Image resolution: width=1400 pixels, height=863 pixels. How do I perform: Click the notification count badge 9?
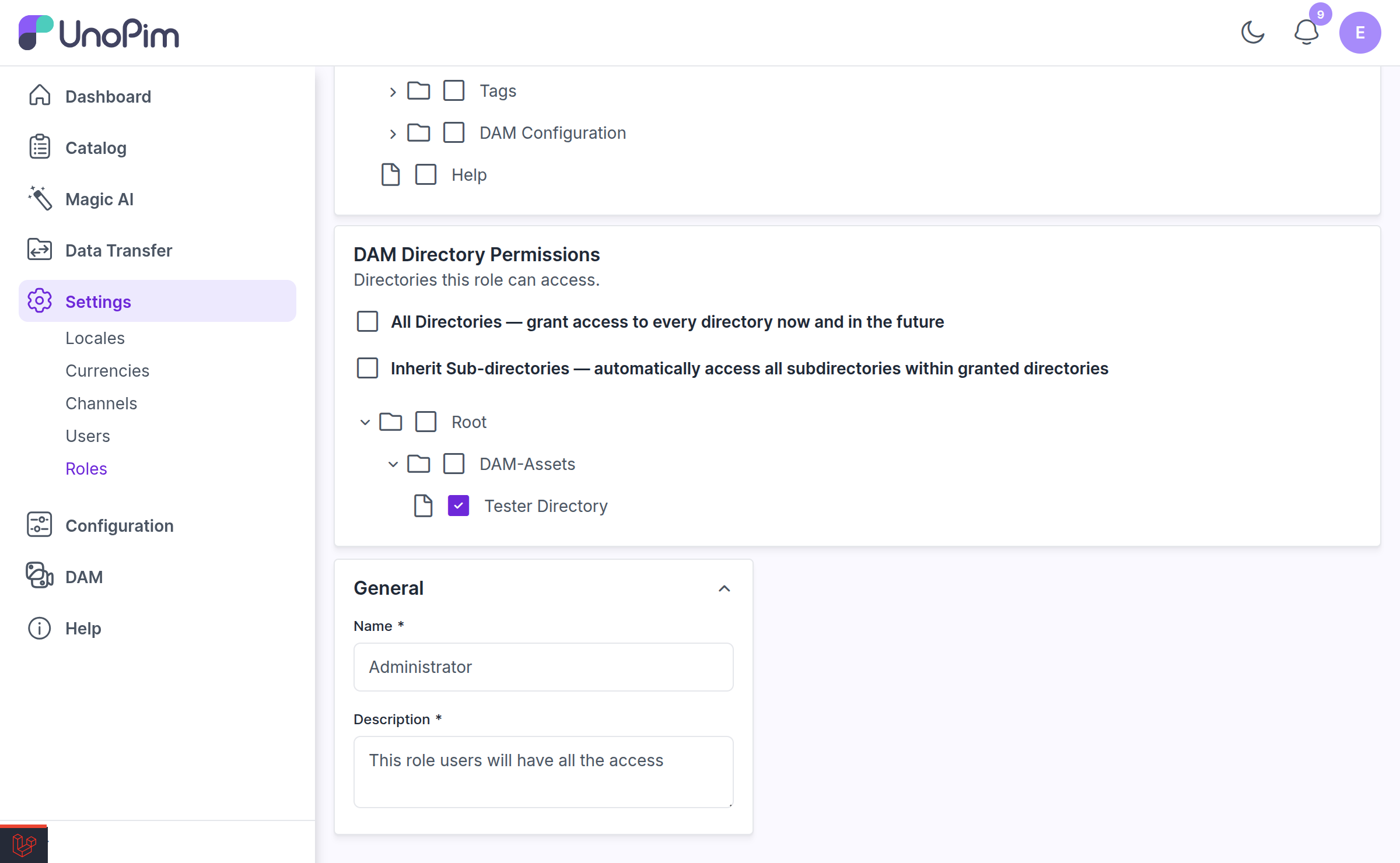click(1320, 14)
